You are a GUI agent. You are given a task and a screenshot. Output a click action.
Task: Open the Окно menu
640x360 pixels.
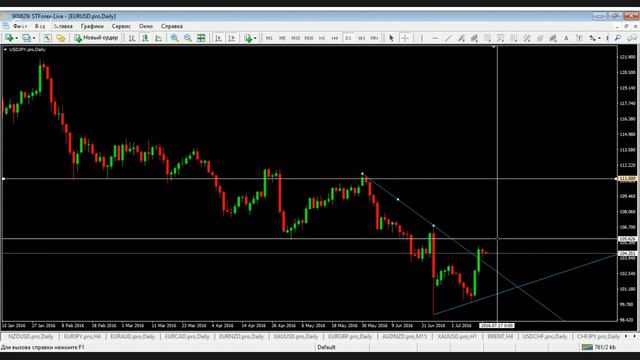(x=146, y=26)
